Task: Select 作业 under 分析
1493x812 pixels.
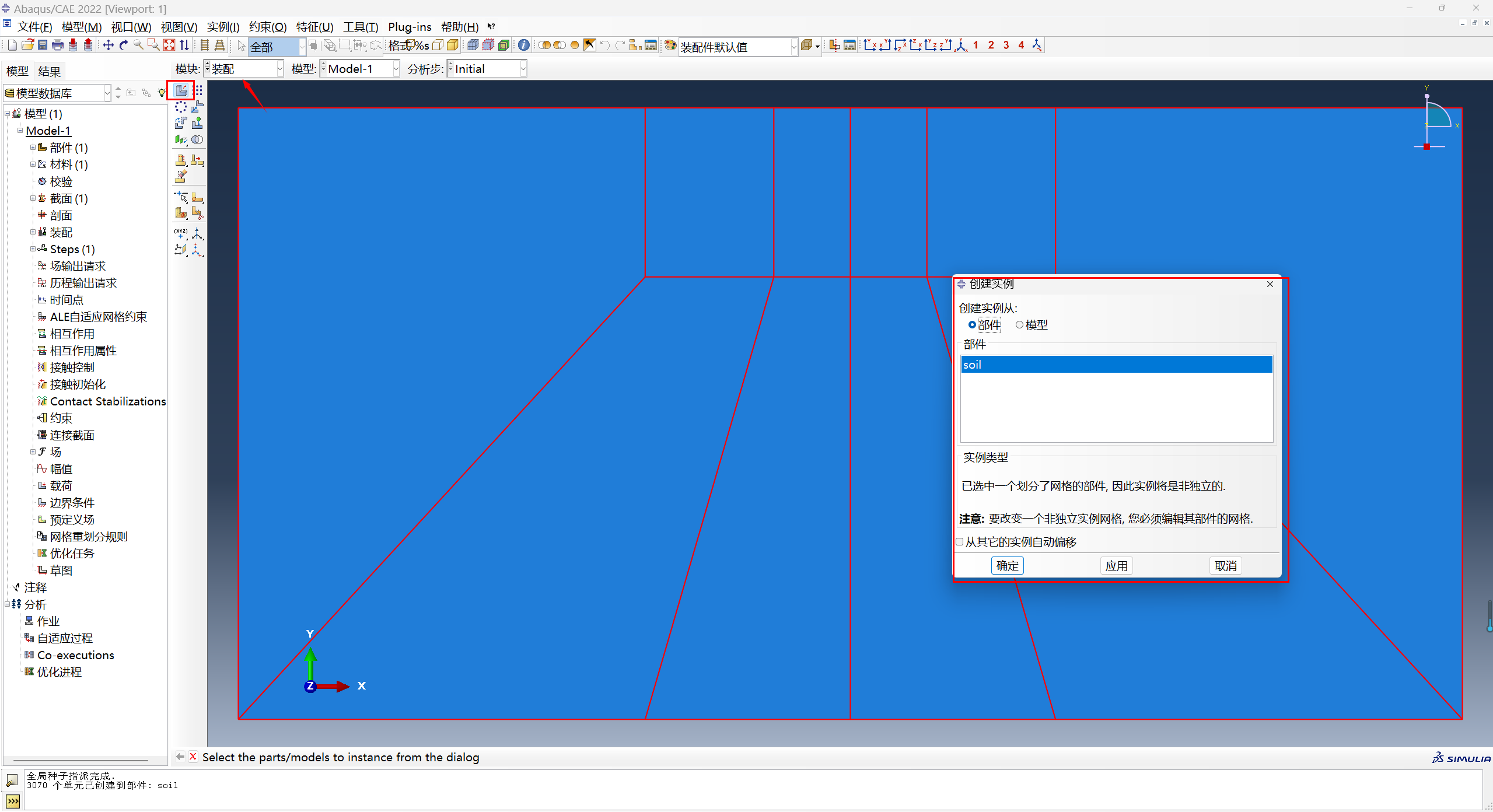Action: click(x=48, y=621)
